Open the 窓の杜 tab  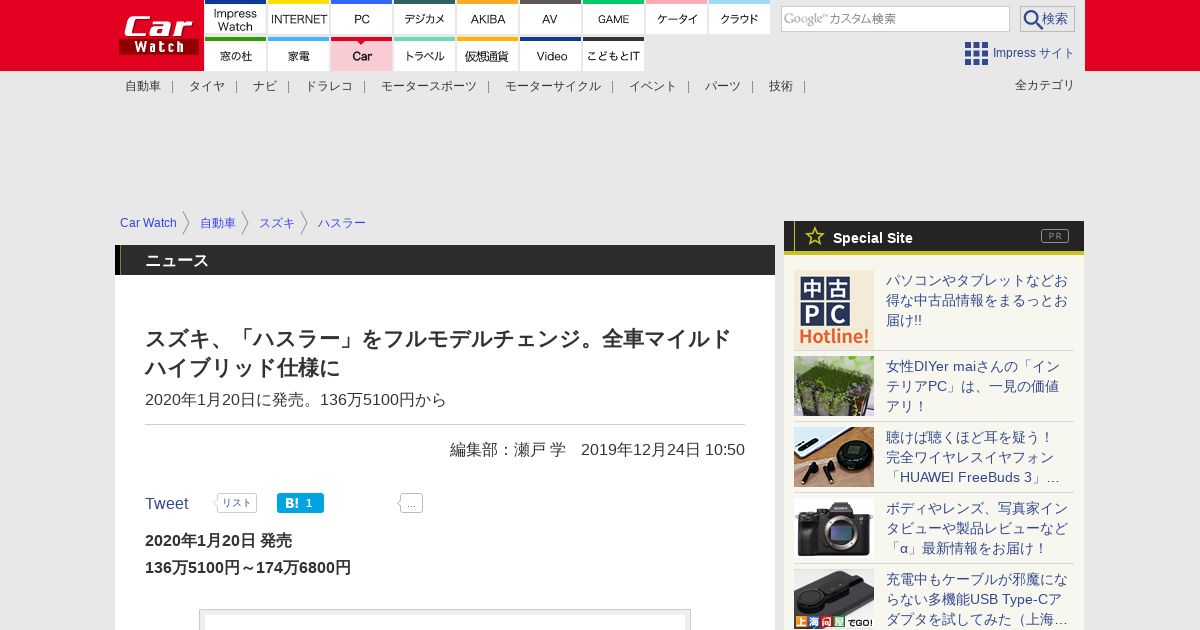click(235, 54)
